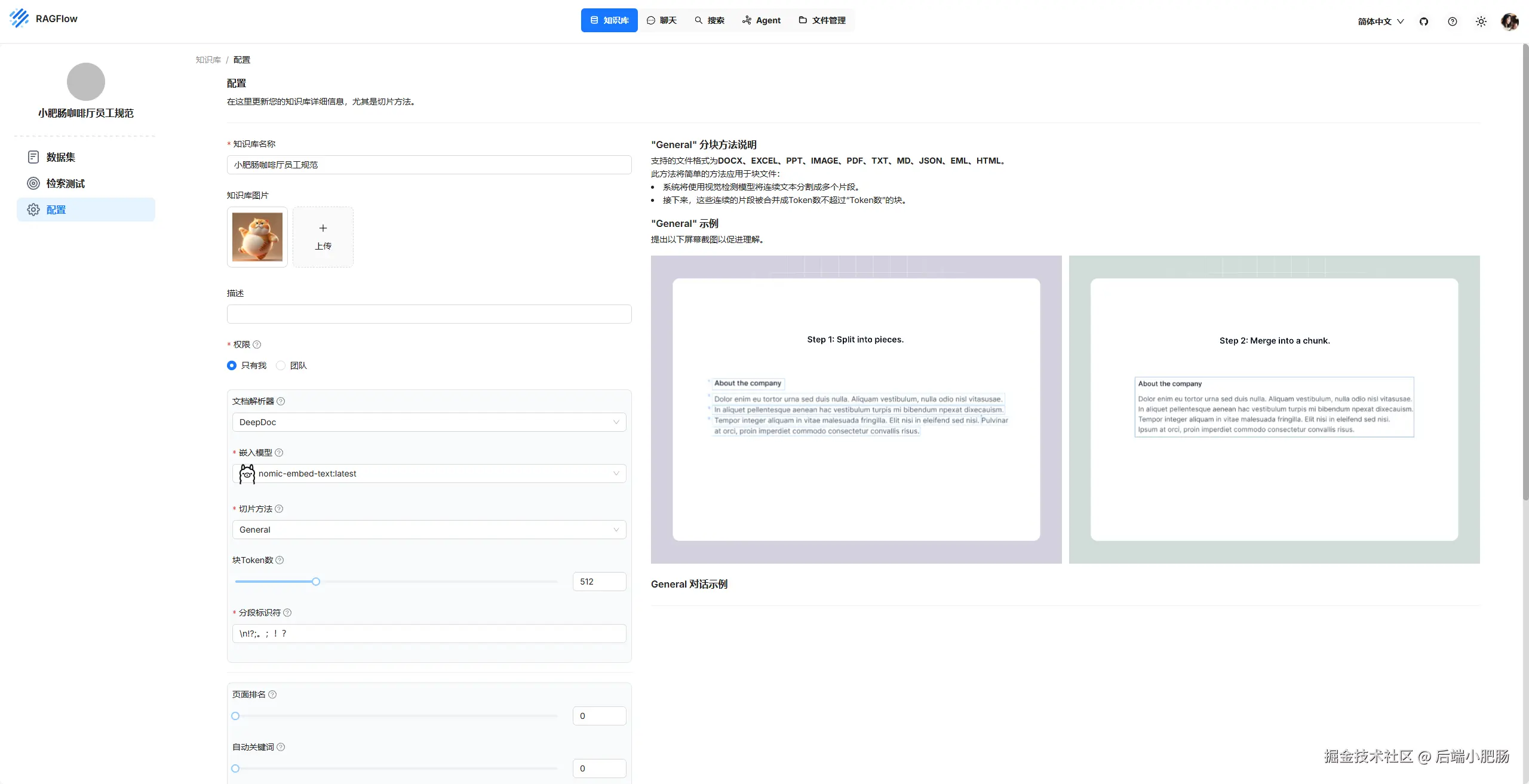This screenshot has height=784, width=1529.
Task: Click the 上传 image upload button
Action: click(x=323, y=237)
